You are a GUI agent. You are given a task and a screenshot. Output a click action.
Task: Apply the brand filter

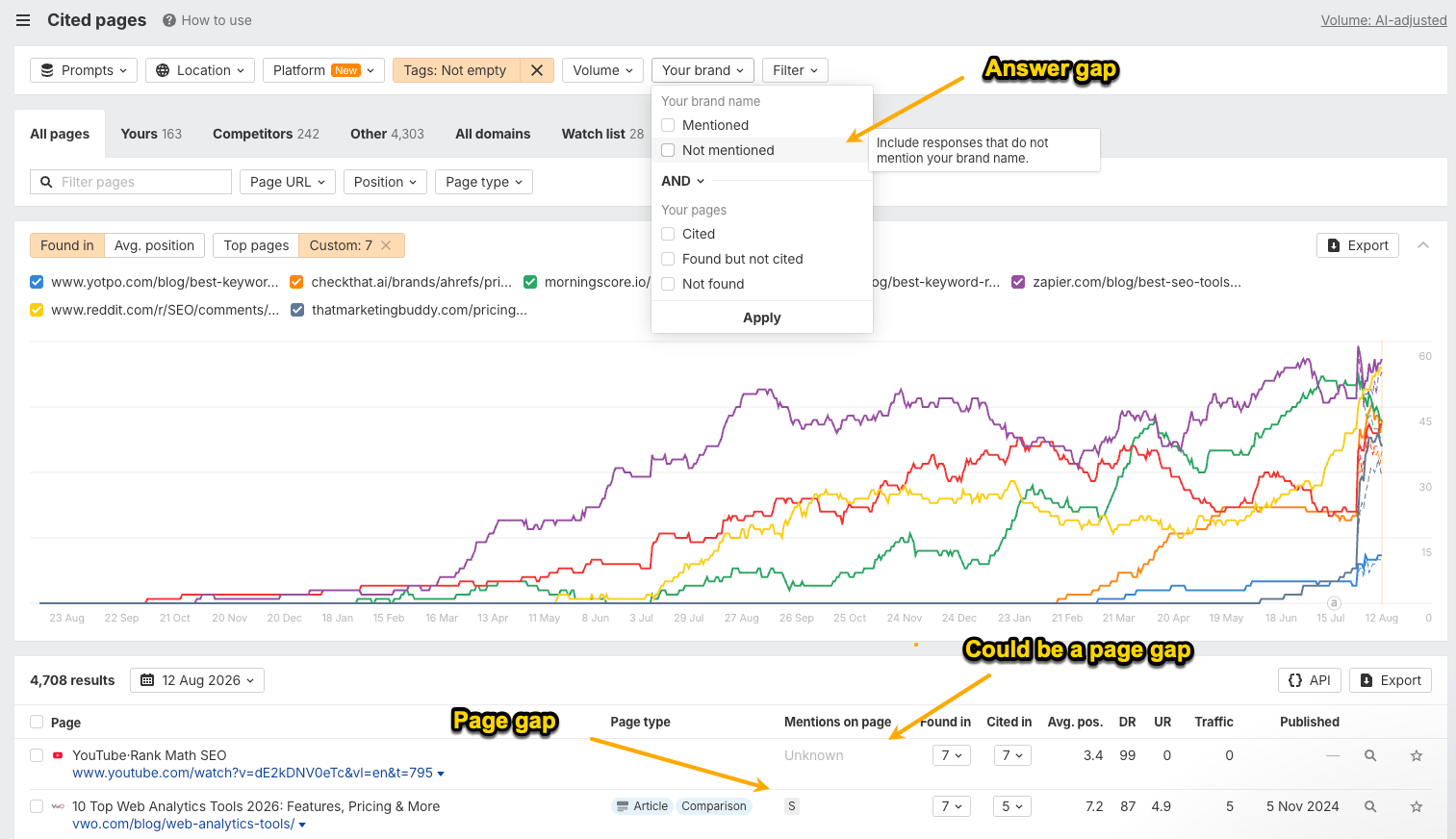(x=762, y=318)
